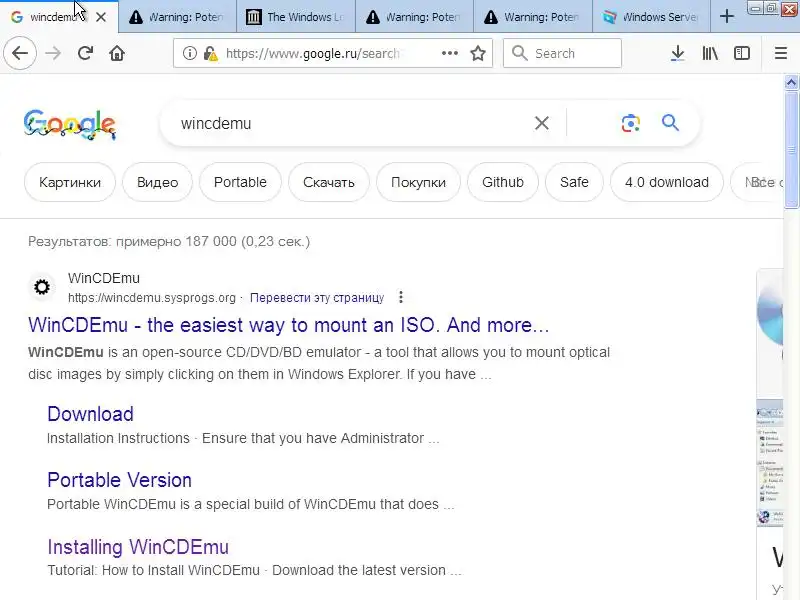Open the Library bookmarks icon

click(x=710, y=53)
